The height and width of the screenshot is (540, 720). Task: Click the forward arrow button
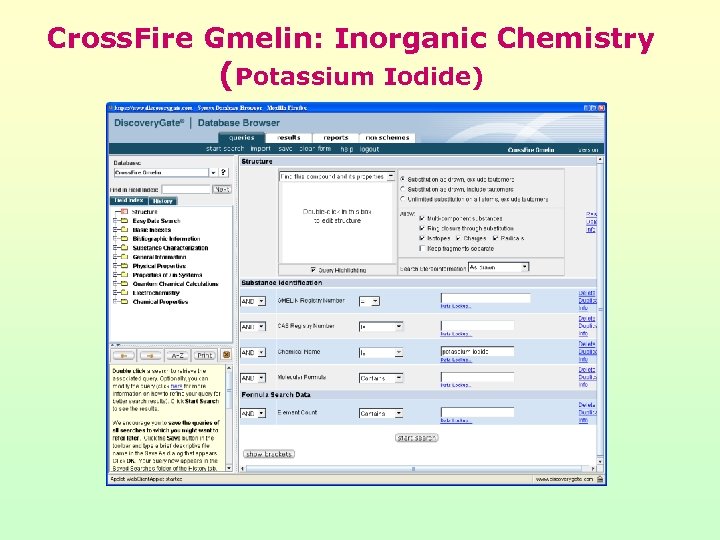click(151, 355)
